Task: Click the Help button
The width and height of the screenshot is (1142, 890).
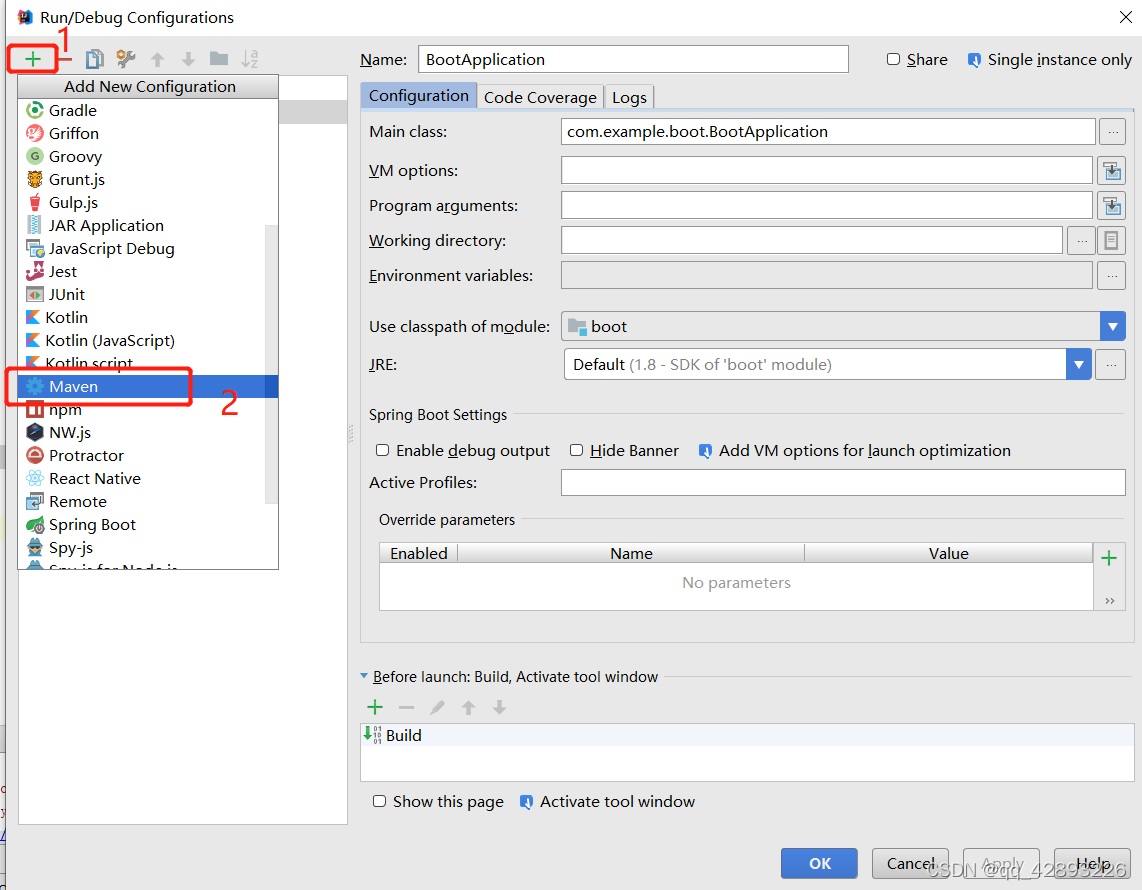Action: coord(1092,863)
